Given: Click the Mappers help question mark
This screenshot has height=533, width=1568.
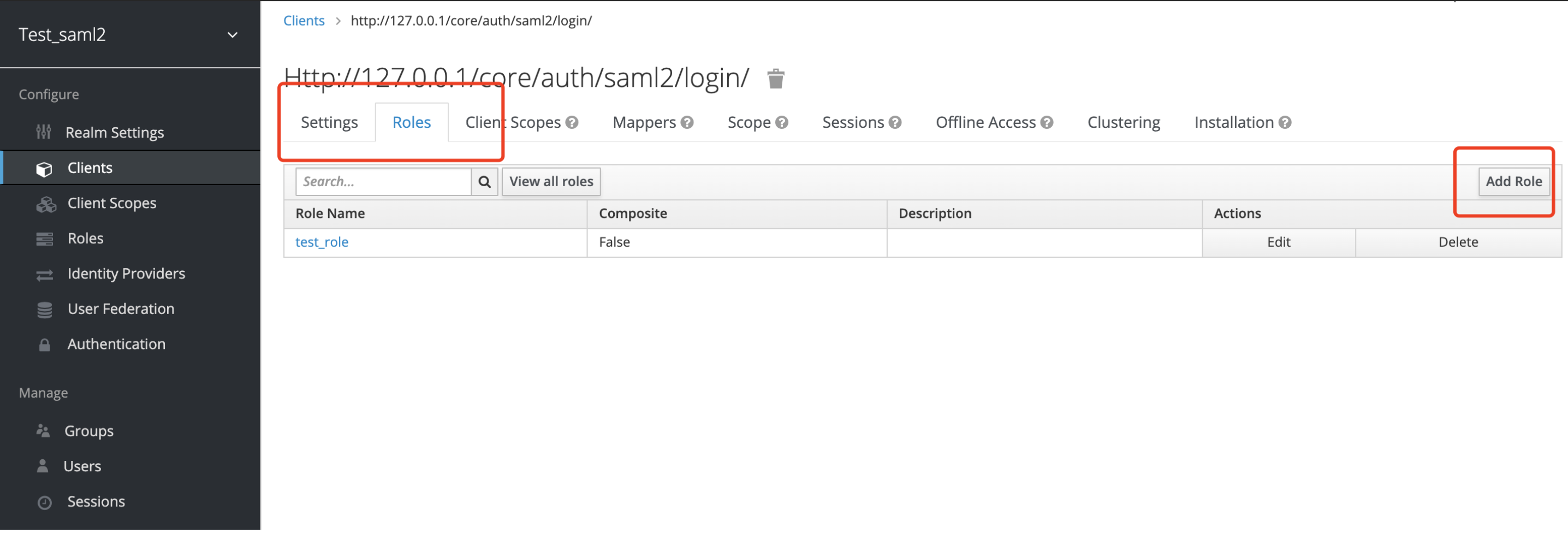Looking at the screenshot, I should [x=688, y=122].
